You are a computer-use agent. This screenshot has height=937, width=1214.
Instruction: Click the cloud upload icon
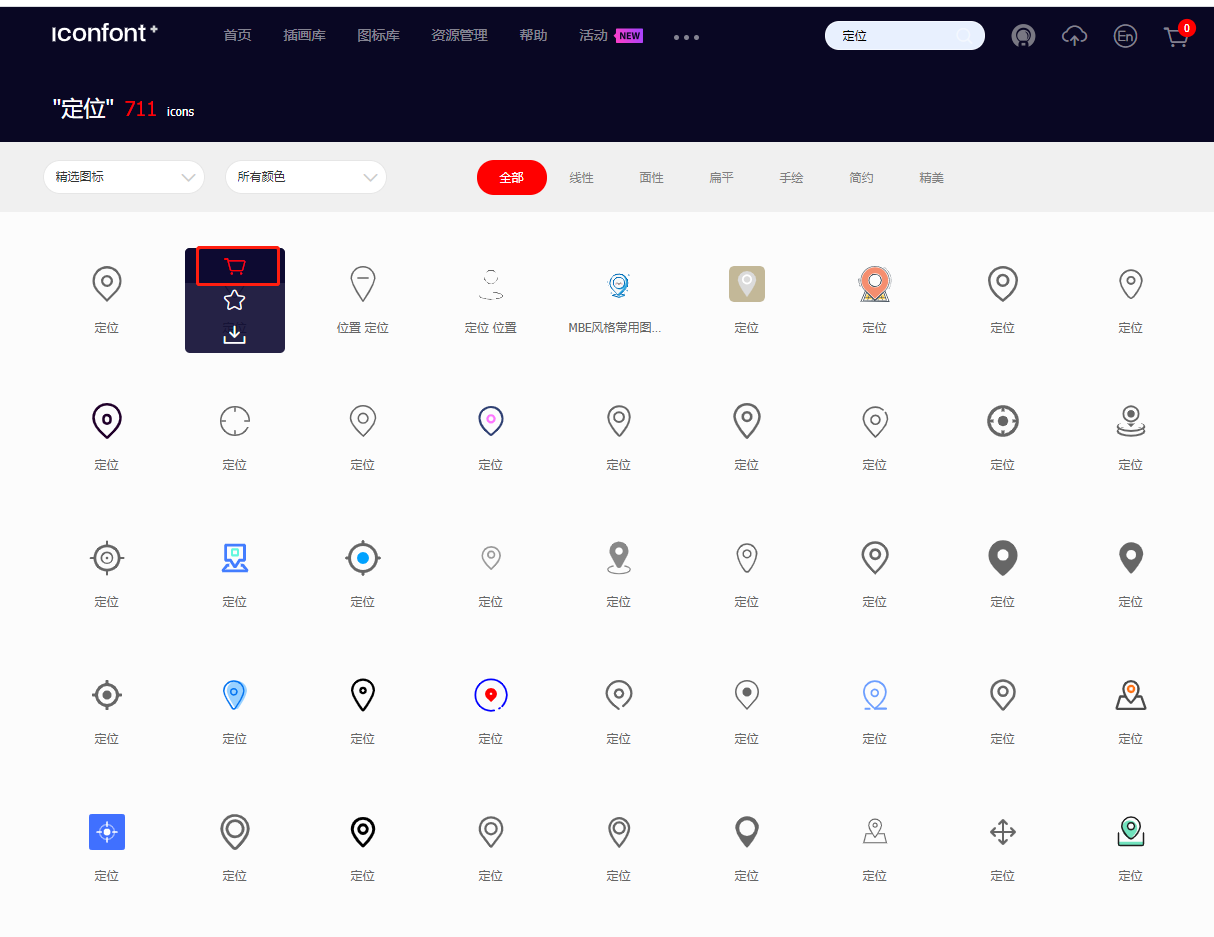tap(1074, 36)
